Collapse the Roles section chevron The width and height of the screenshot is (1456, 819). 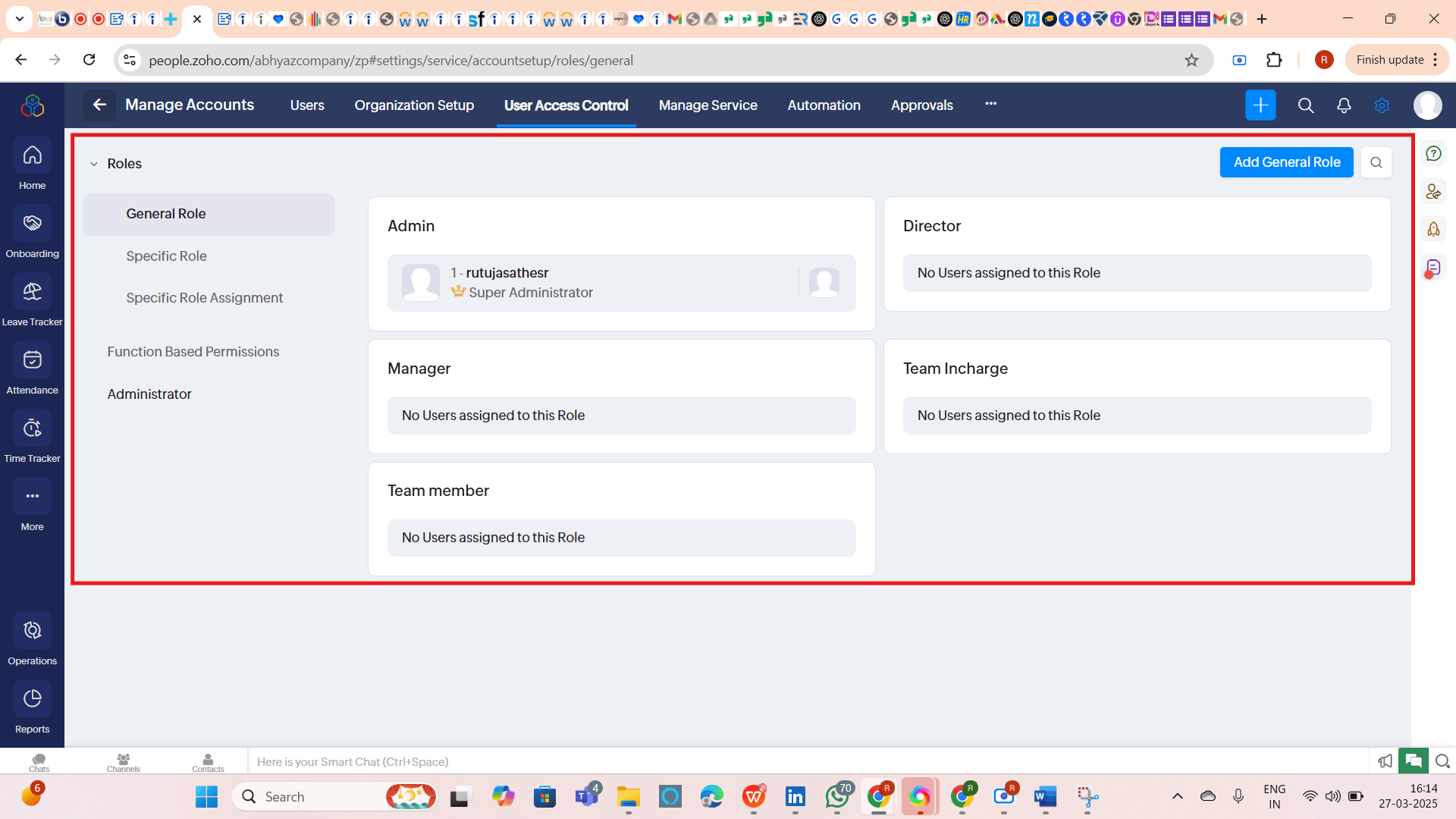tap(94, 164)
